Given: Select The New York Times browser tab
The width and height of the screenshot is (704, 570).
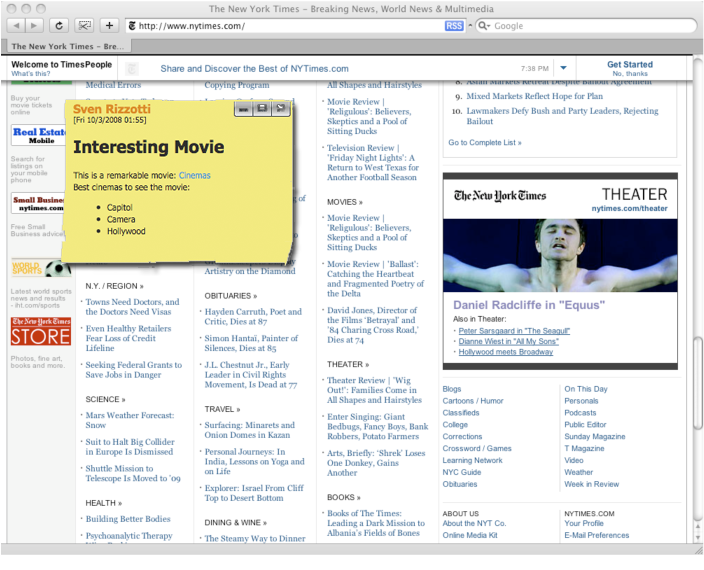Looking at the screenshot, I should [x=68, y=46].
